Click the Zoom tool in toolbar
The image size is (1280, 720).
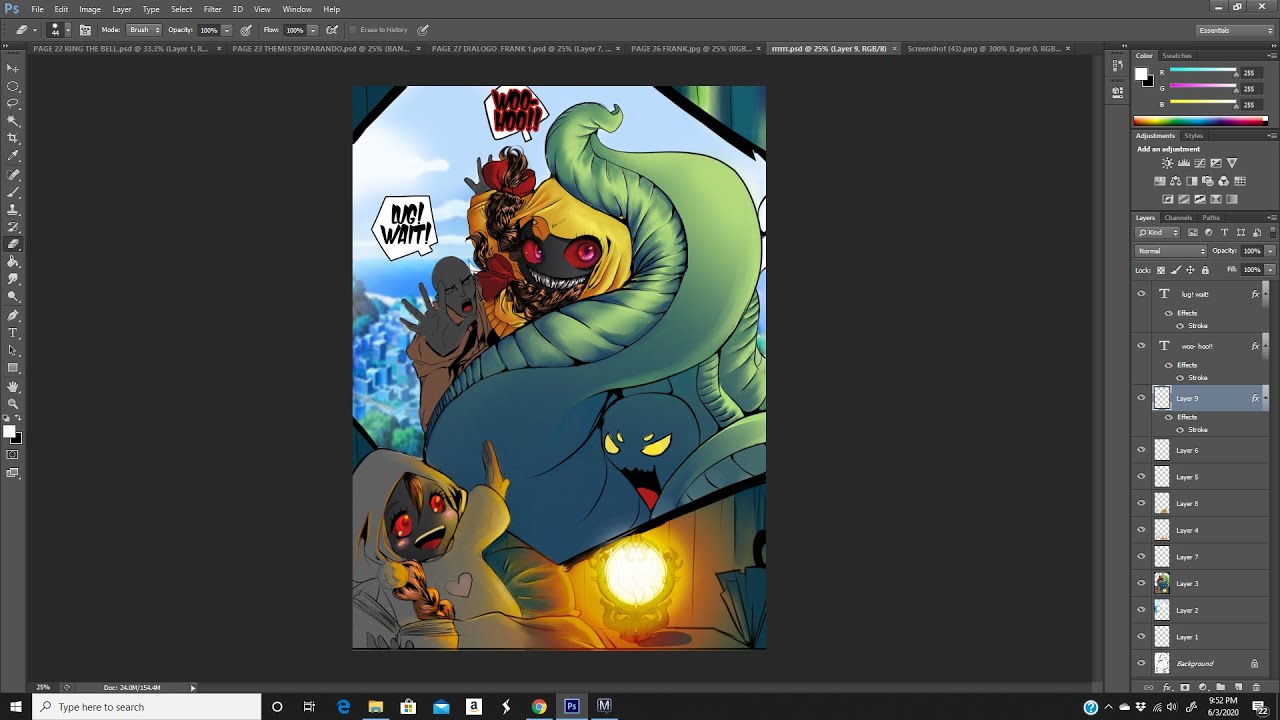point(13,403)
